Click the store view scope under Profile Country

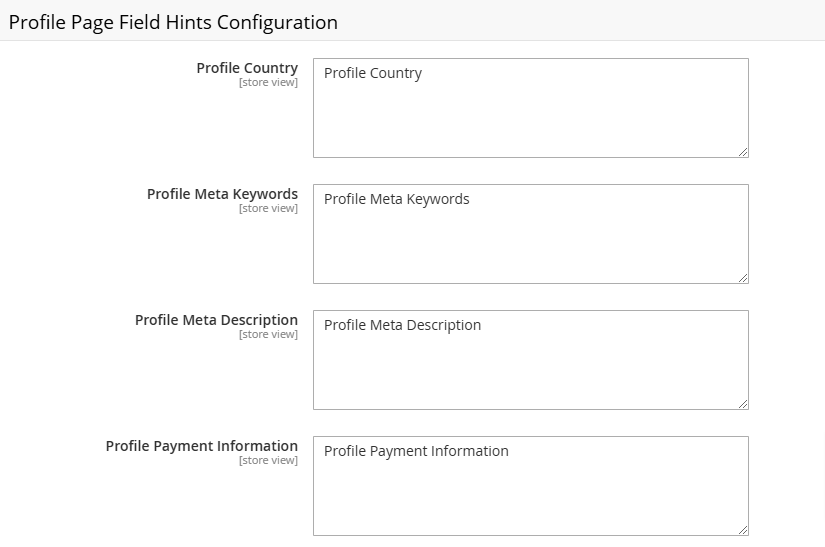tap(268, 83)
